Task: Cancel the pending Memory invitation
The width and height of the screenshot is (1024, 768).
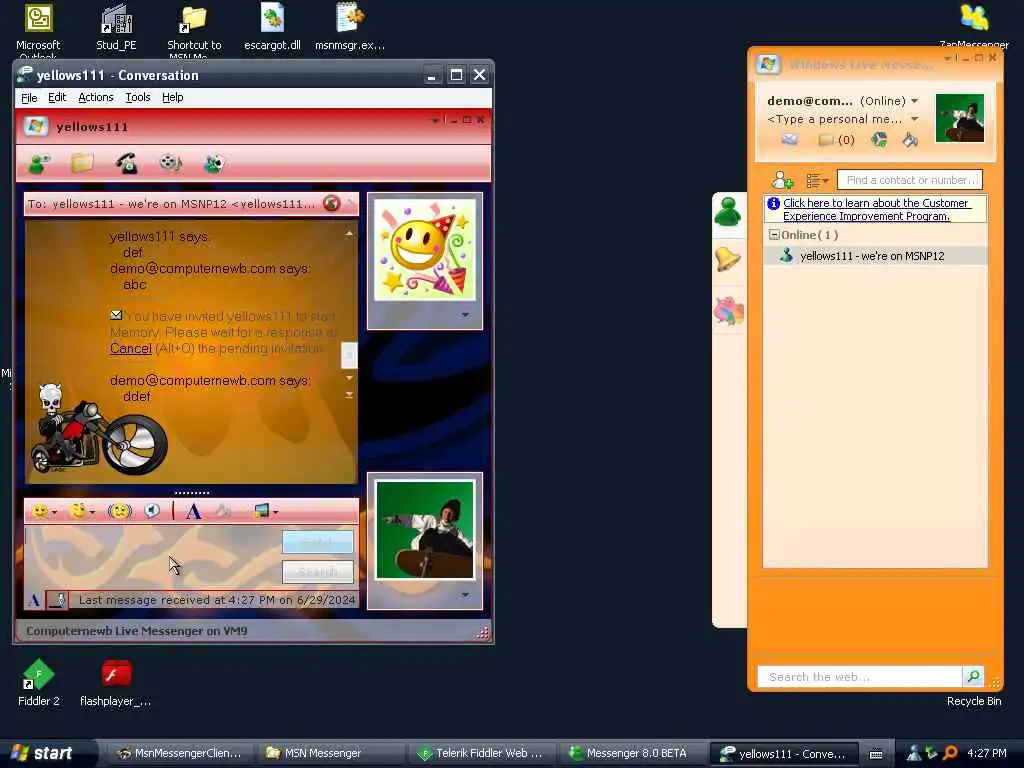Action: tap(131, 349)
